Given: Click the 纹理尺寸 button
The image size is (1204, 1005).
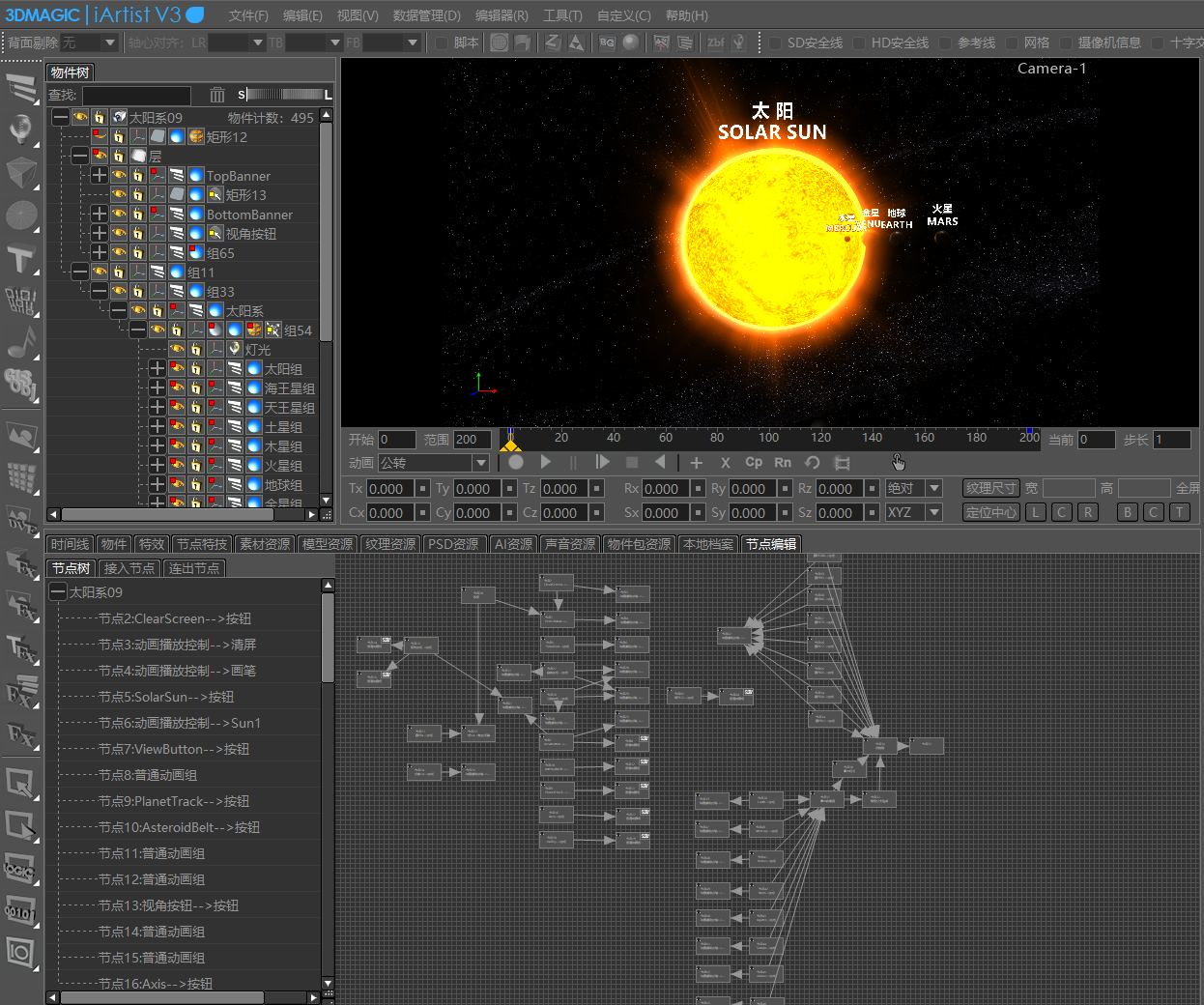Looking at the screenshot, I should click(x=990, y=488).
